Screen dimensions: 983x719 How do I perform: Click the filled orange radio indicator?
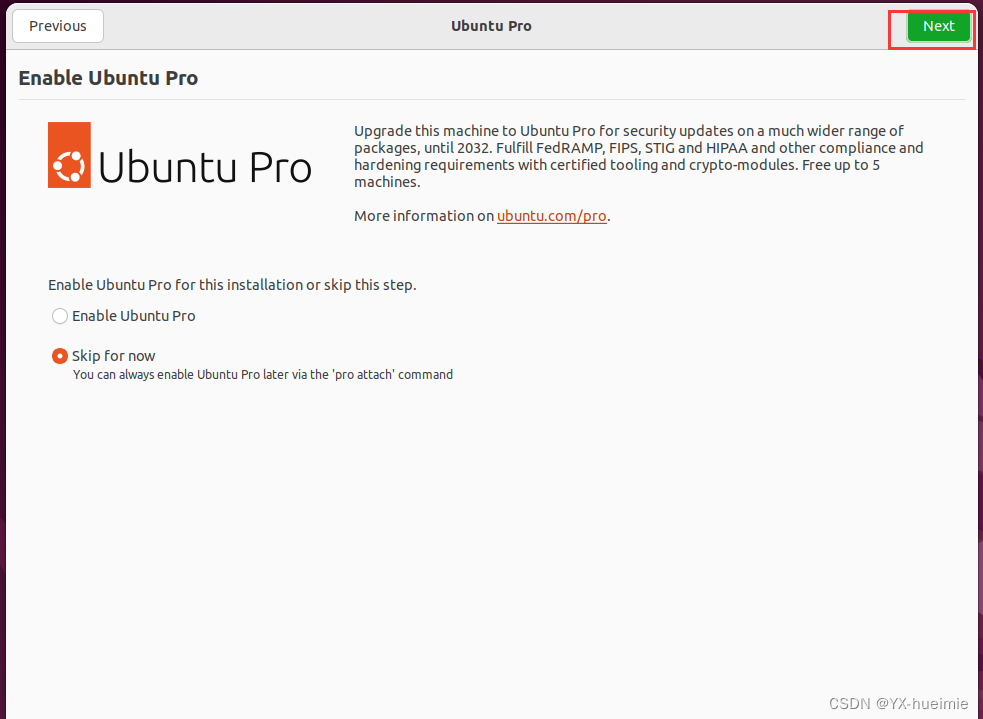click(59, 355)
